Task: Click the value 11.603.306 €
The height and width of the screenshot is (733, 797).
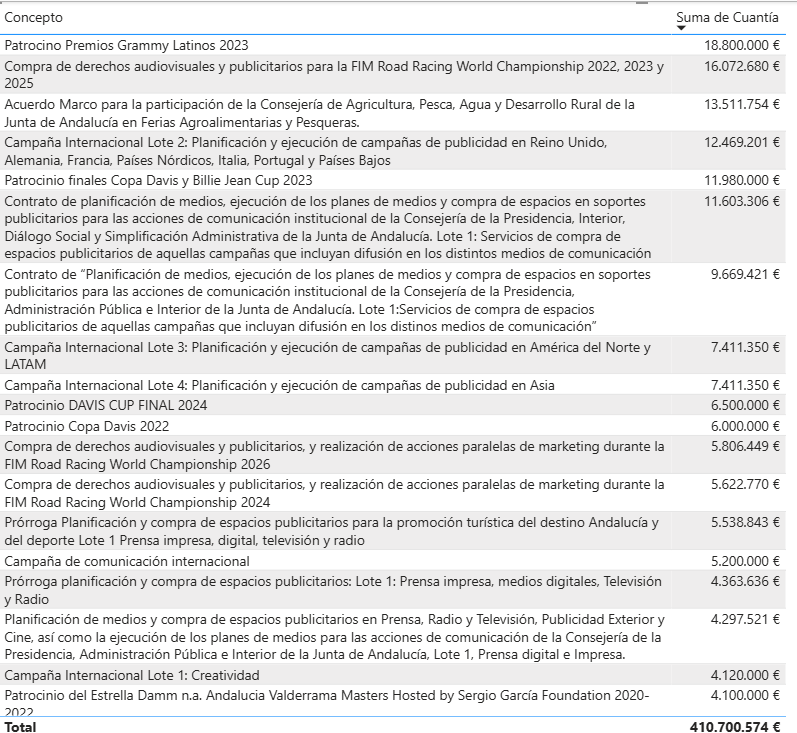Action: (x=741, y=201)
